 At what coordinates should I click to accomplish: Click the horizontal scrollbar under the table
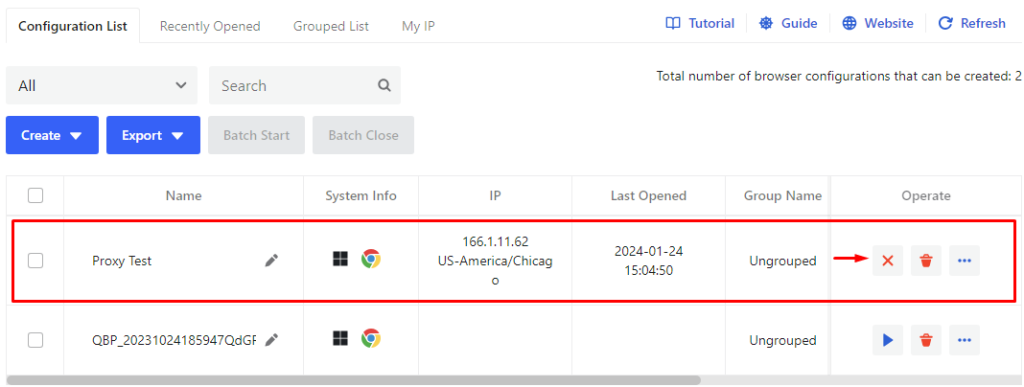[x=353, y=379]
